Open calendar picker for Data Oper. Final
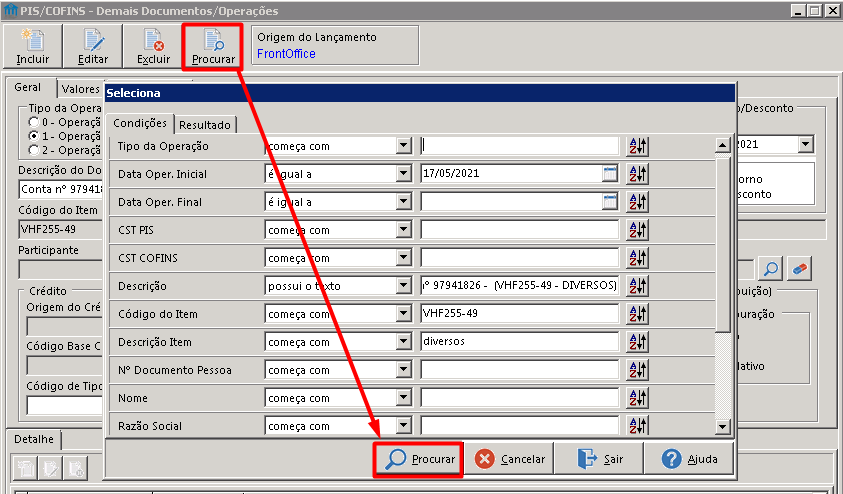This screenshot has width=843, height=494. click(x=610, y=201)
